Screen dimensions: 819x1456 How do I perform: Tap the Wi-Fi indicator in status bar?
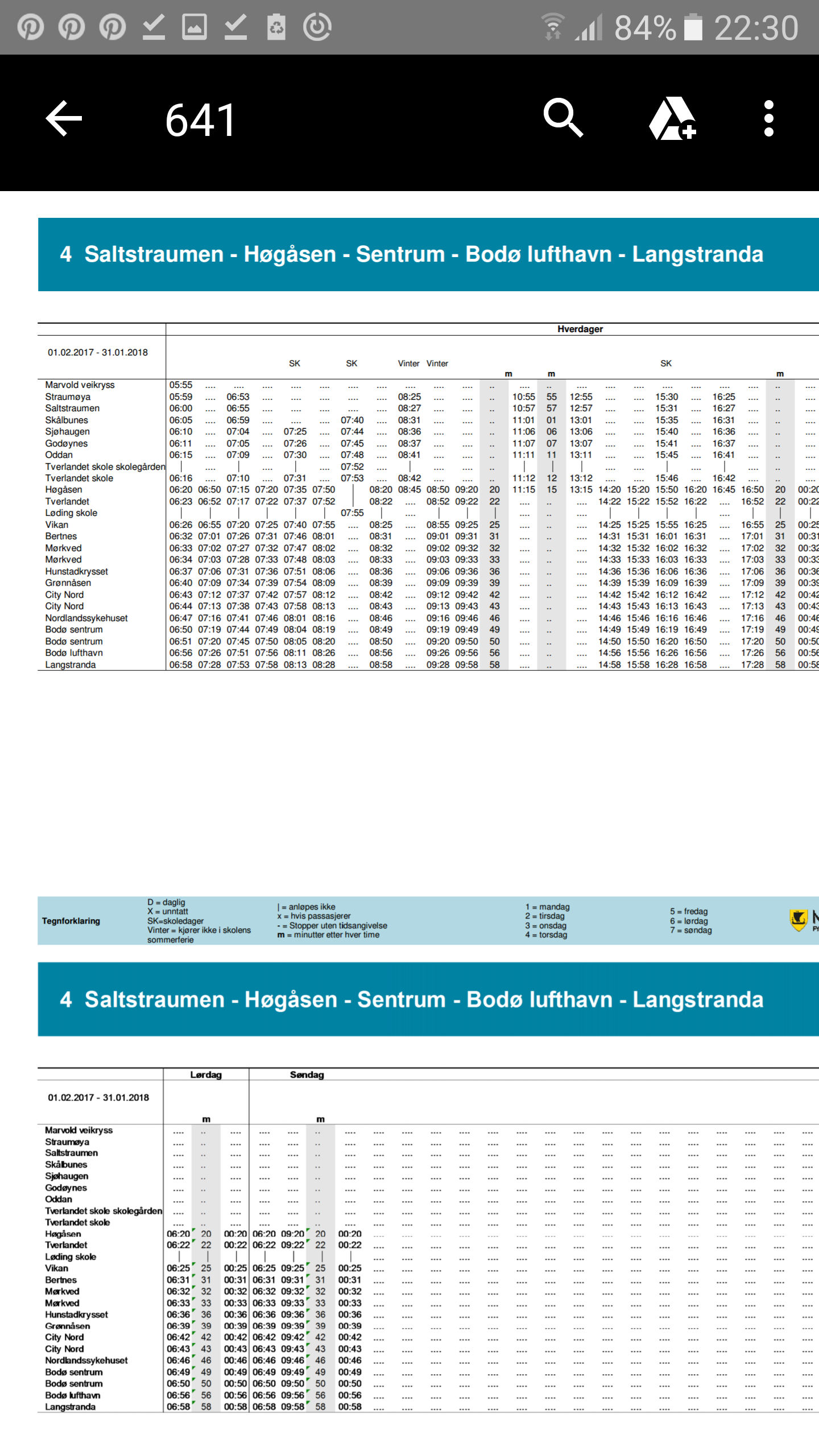click(552, 27)
